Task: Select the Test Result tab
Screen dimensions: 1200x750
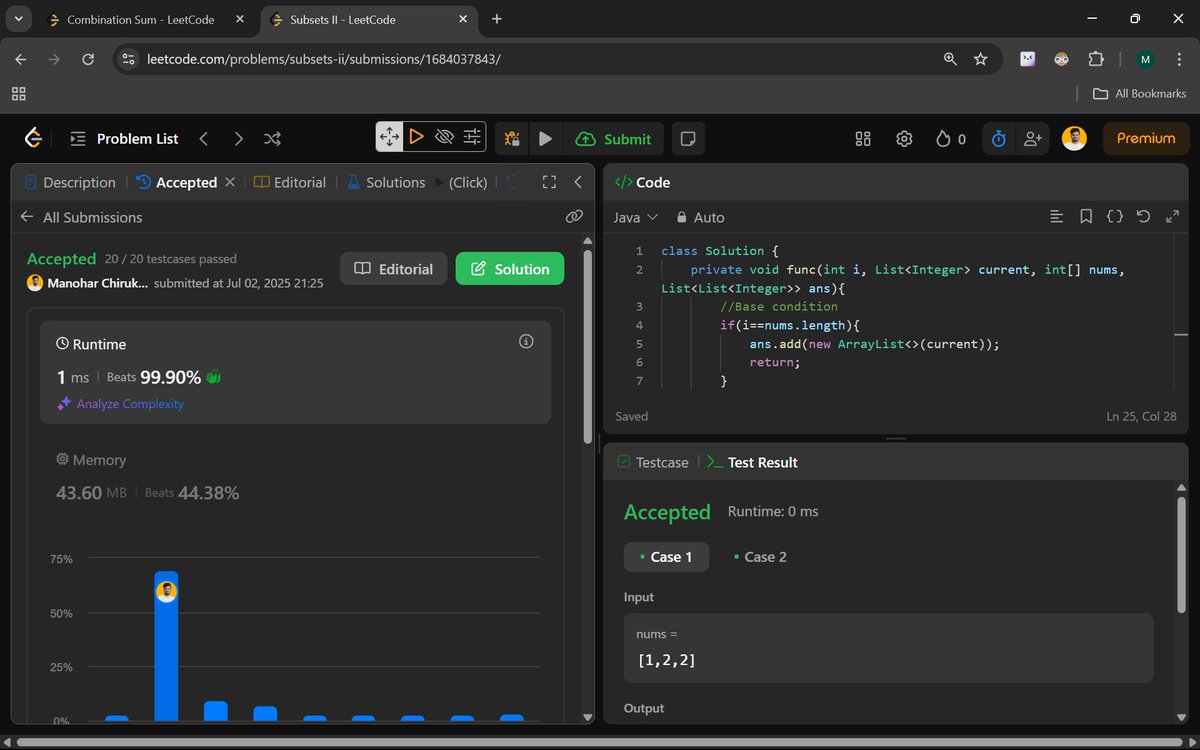Action: tap(752, 462)
